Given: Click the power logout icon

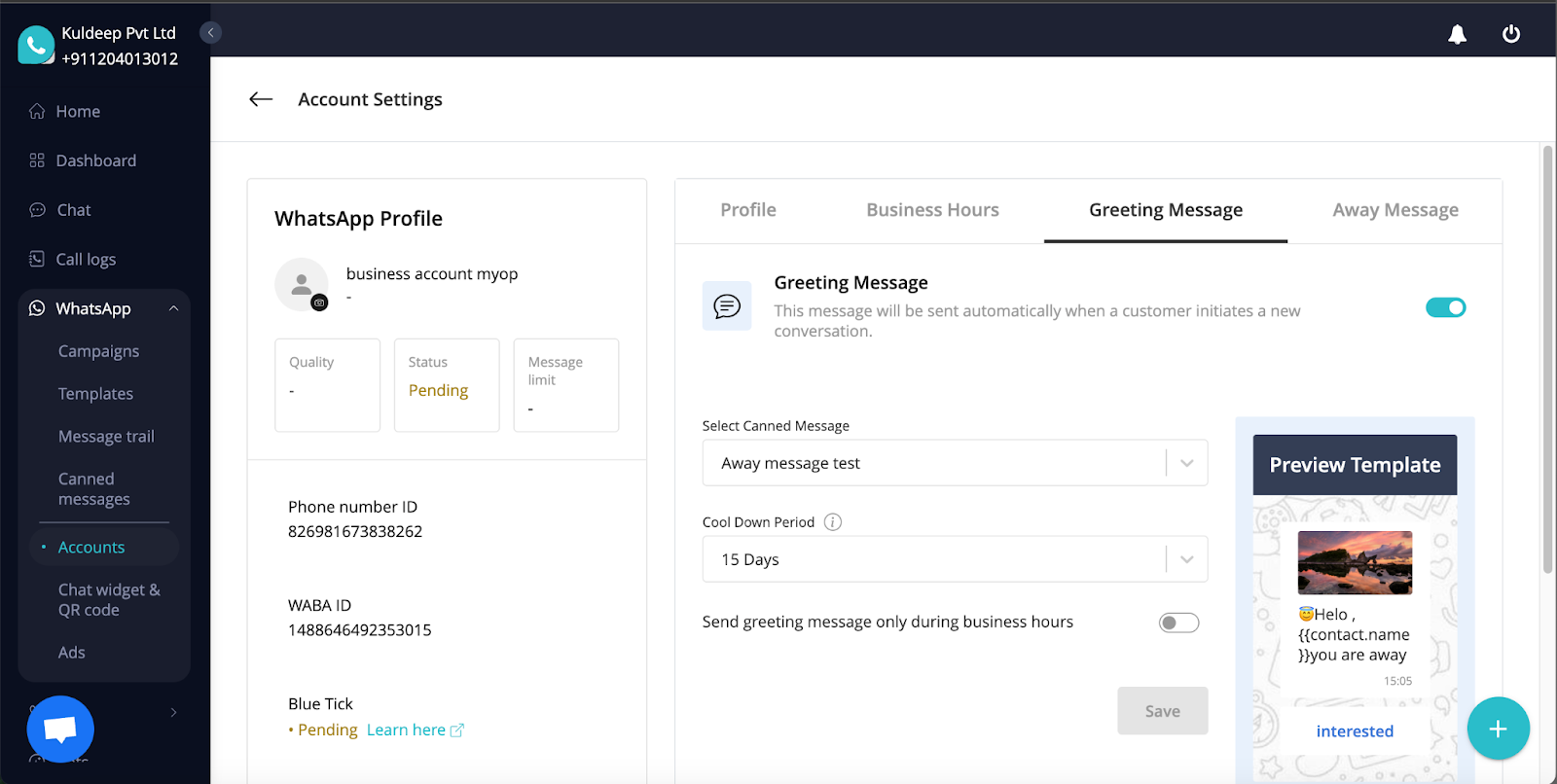Looking at the screenshot, I should tap(1510, 34).
